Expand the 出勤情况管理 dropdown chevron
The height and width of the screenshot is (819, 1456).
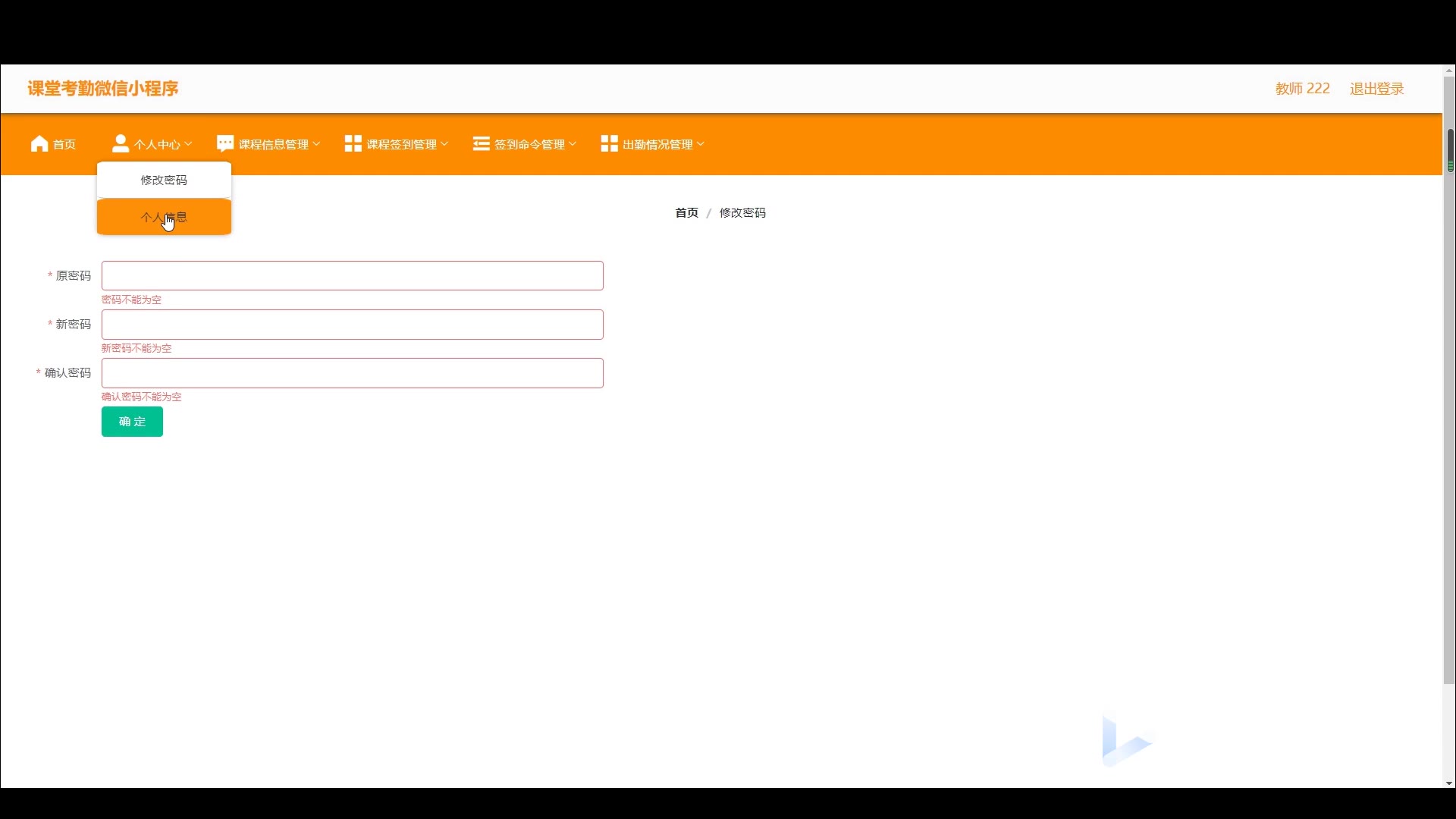pyautogui.click(x=701, y=144)
